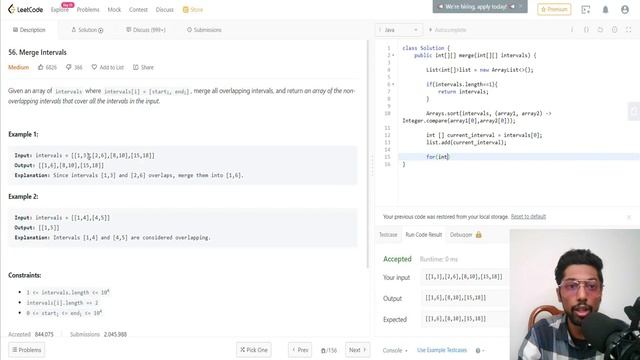
Task: Open the Problems list button
Action: pos(27,350)
